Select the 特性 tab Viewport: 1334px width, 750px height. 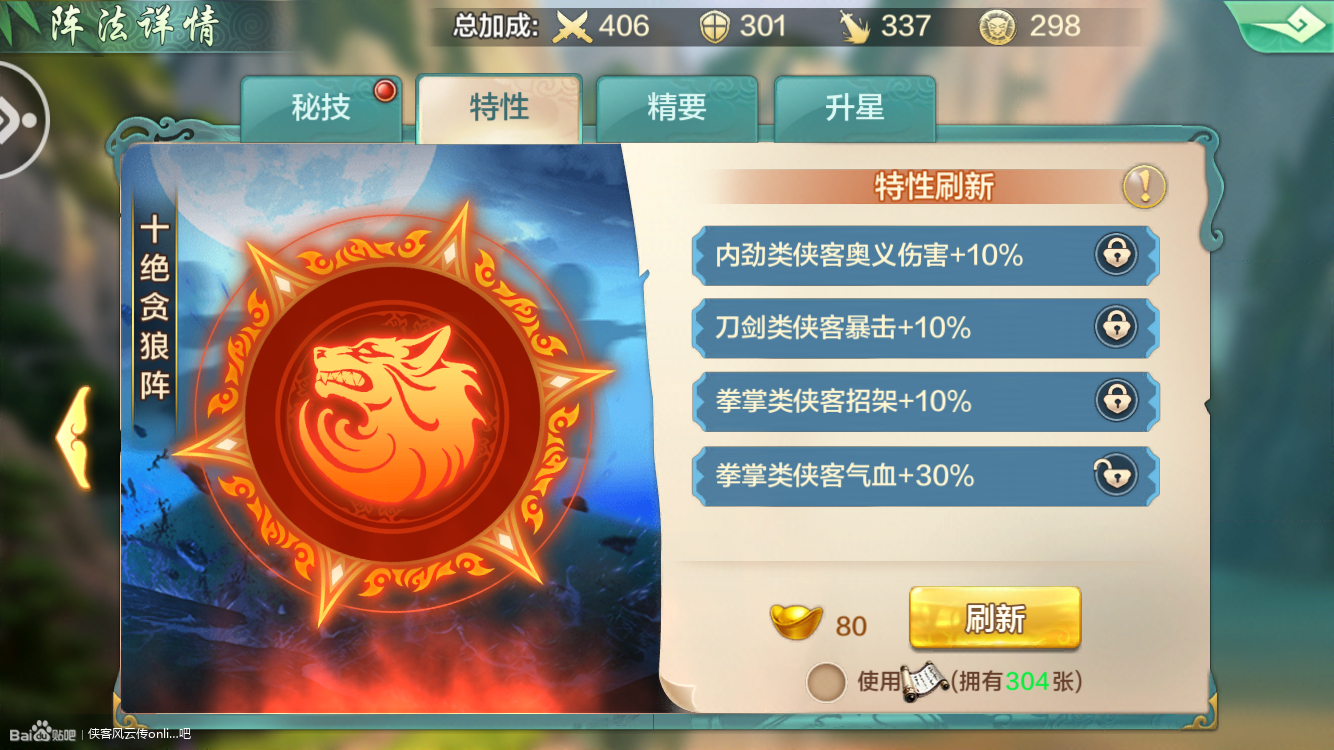(x=499, y=108)
